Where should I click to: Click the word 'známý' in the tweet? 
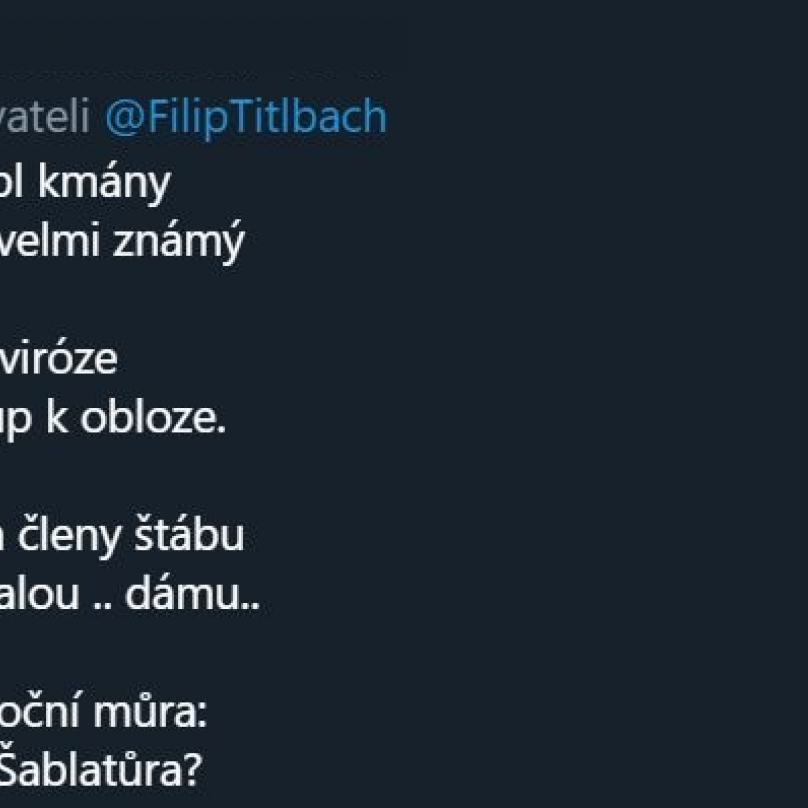click(178, 242)
